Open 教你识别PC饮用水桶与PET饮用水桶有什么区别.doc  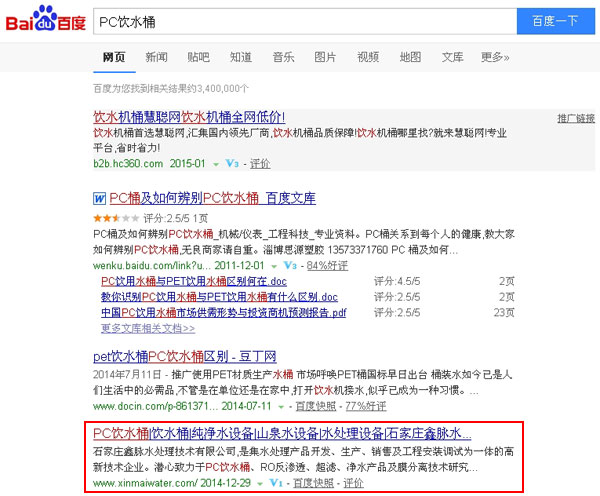click(219, 297)
